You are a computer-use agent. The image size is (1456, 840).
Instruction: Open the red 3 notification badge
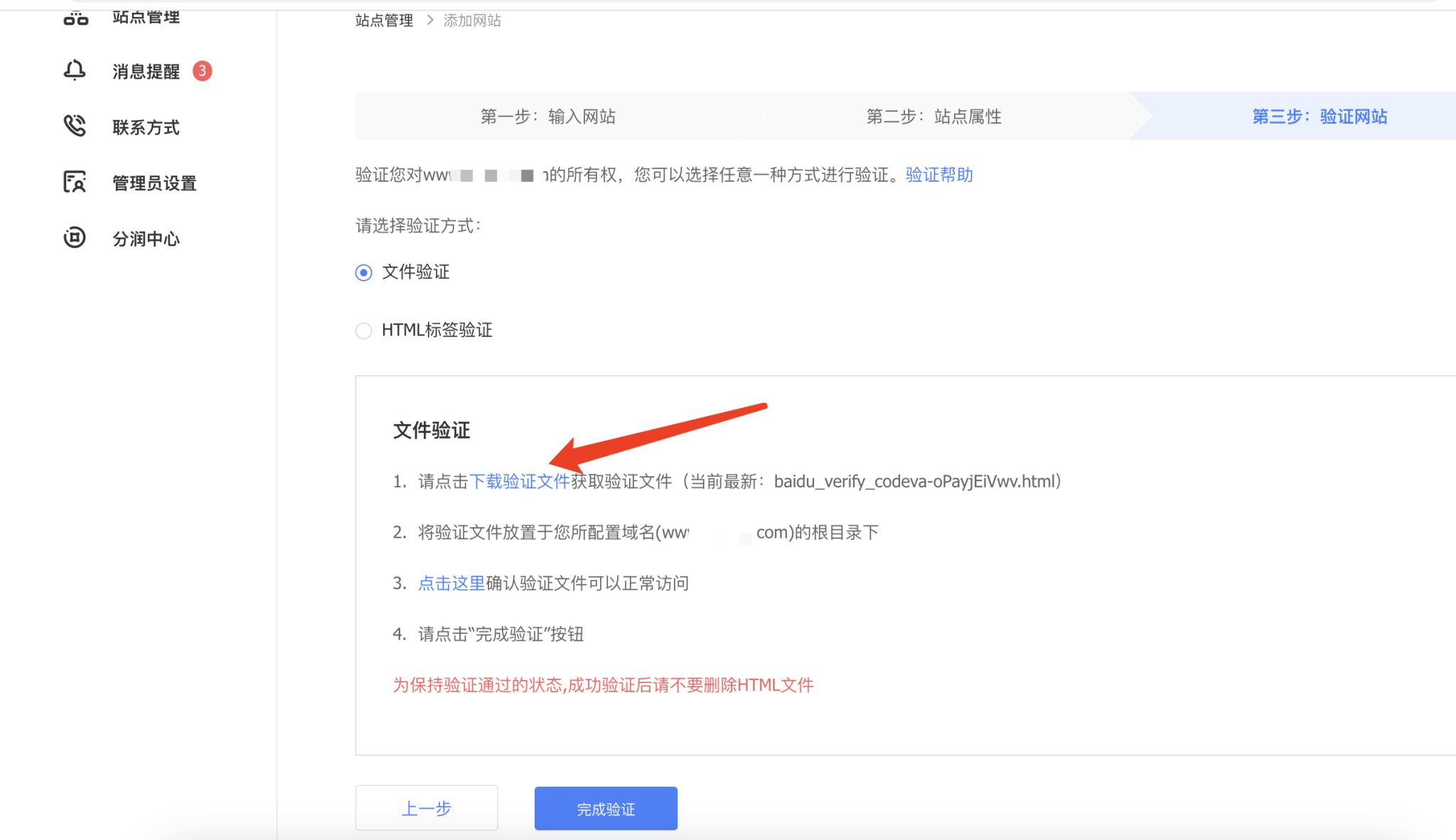click(x=203, y=71)
